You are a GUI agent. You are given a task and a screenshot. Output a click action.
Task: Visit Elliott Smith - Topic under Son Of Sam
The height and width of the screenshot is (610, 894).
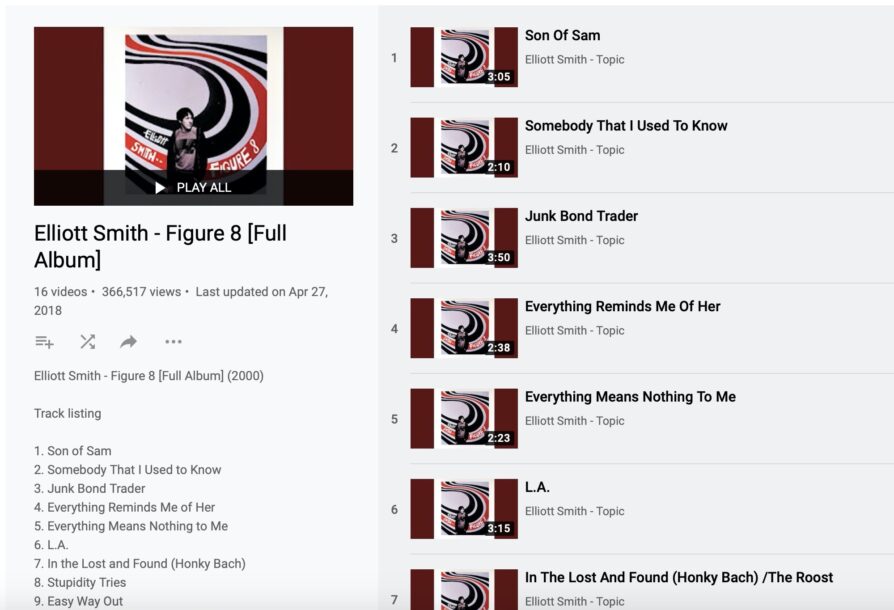574,59
